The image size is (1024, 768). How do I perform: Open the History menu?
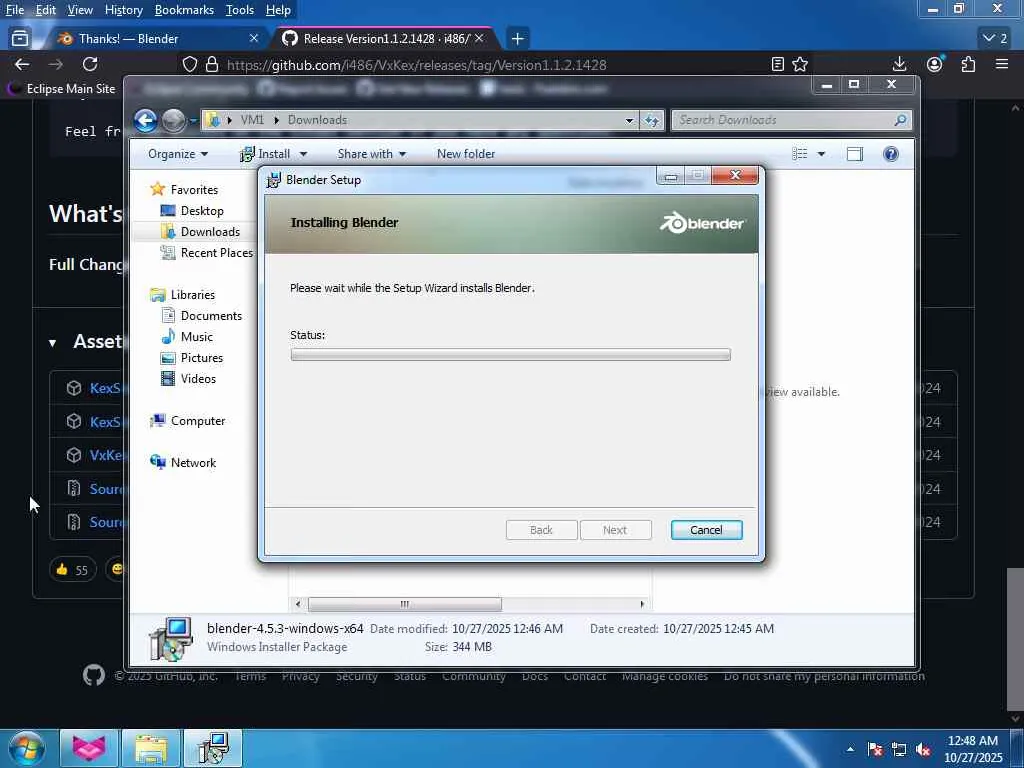point(123,10)
